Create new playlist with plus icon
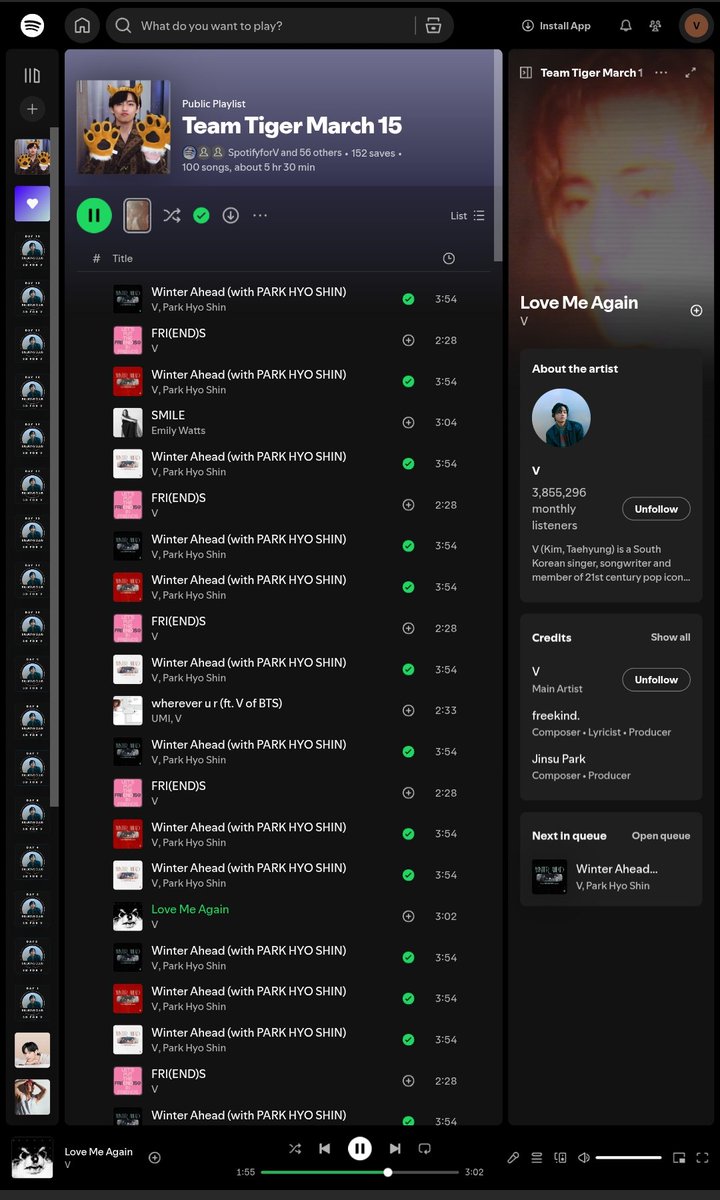This screenshot has height=1200, width=720. tap(32, 109)
